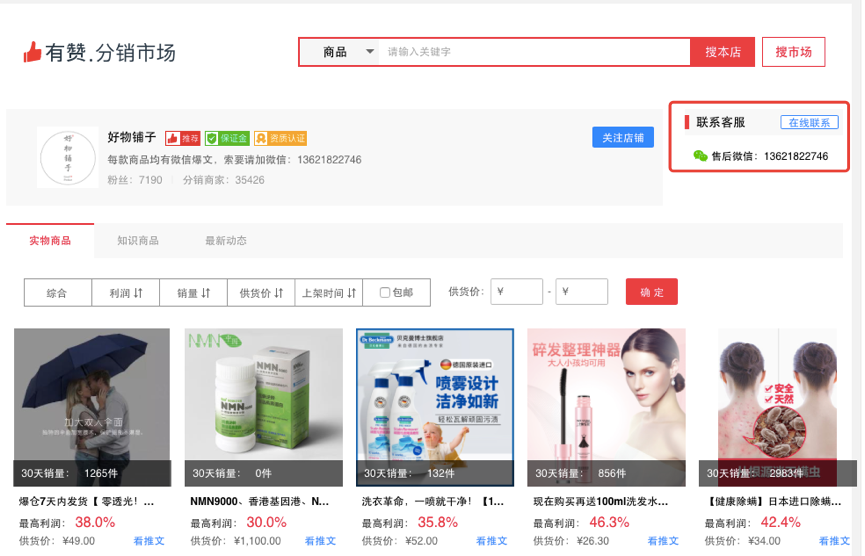Viewport: 865px width, 556px height.
Task: Click the 资质认证 orange badge
Action: point(280,138)
